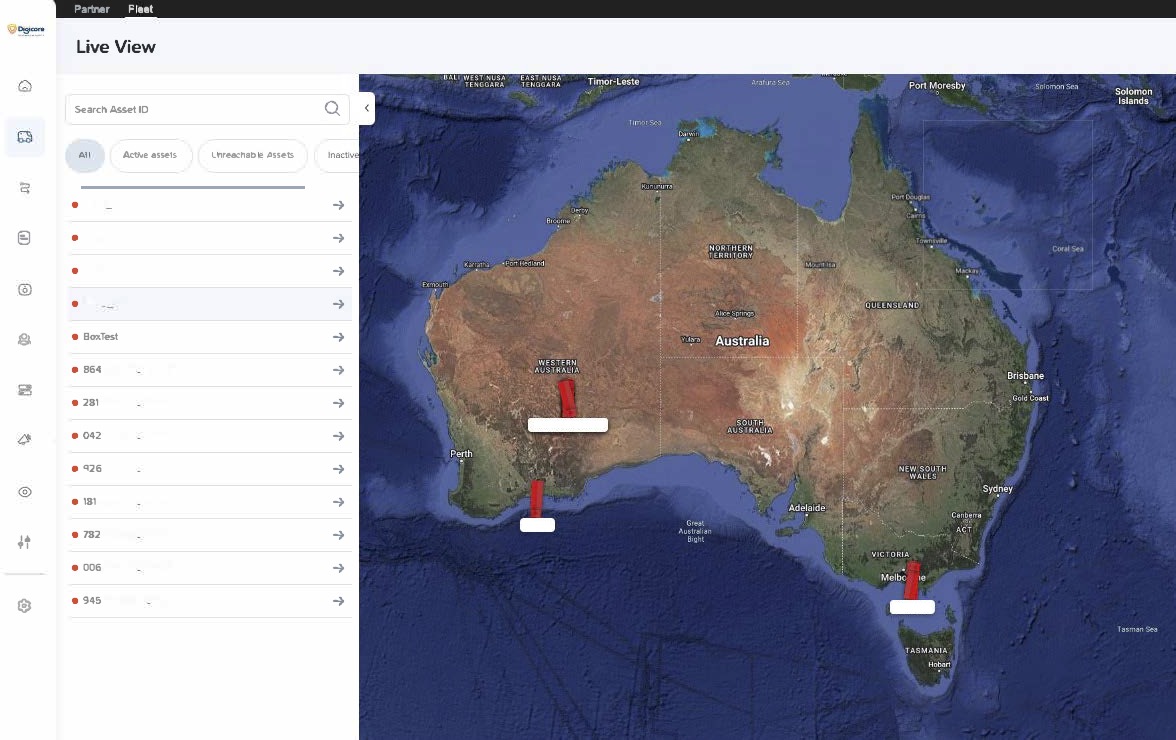This screenshot has height=740, width=1176.
Task: Filter by Active assets
Action: point(150,155)
